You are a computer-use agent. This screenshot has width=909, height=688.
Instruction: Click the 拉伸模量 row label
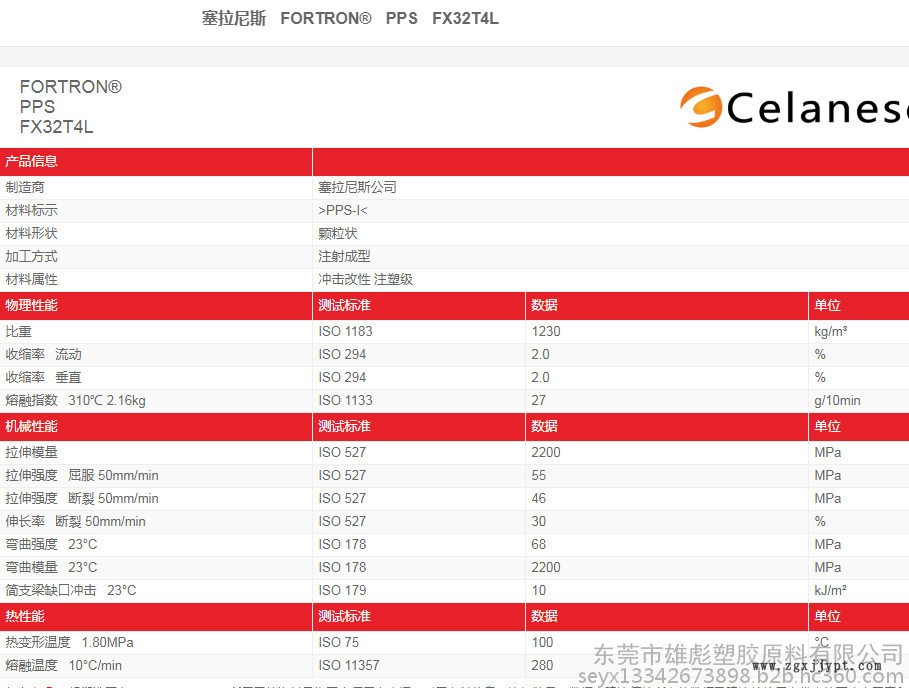point(32,452)
